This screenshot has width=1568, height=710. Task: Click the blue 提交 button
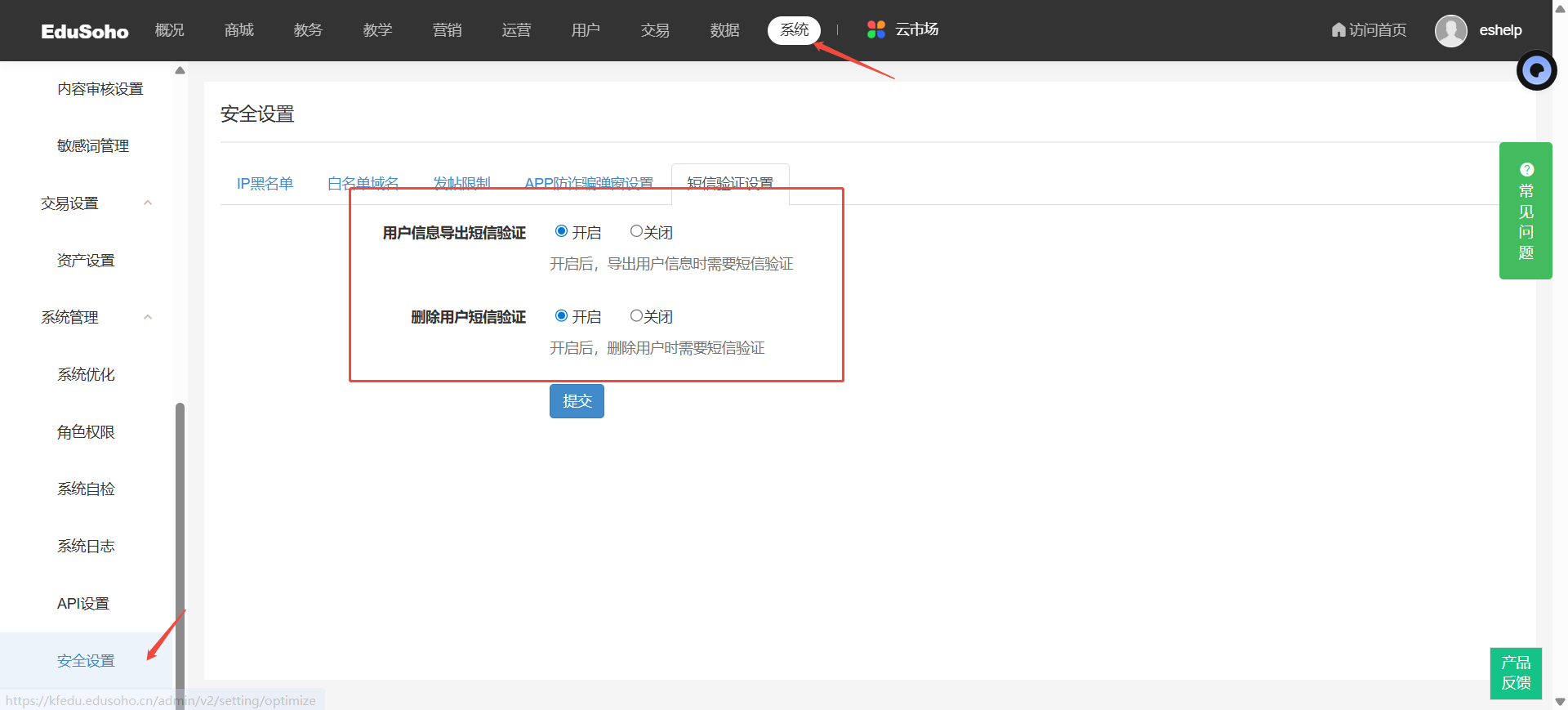point(577,401)
